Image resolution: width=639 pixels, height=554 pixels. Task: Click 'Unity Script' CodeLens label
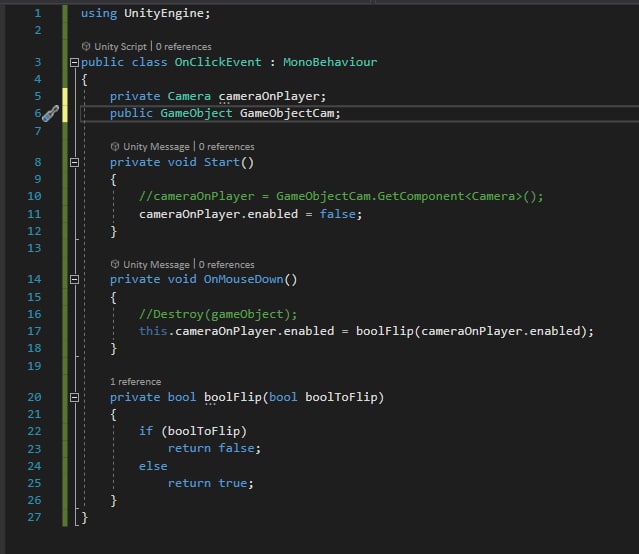[x=120, y=47]
